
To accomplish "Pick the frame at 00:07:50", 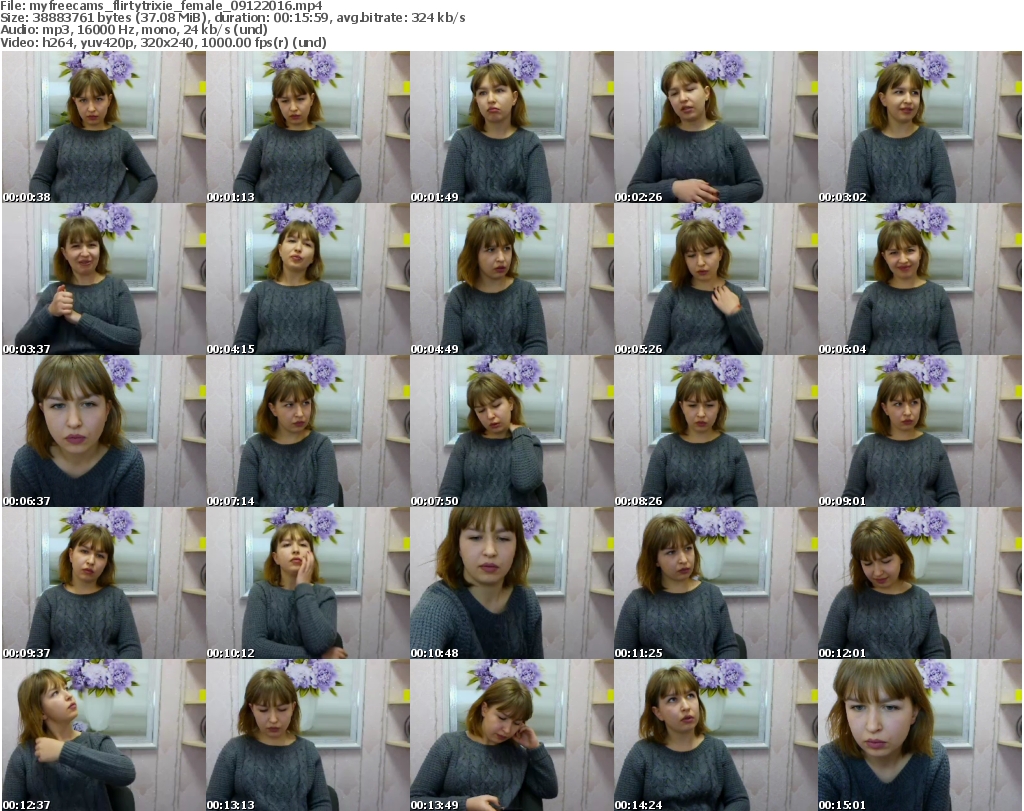I will (x=511, y=431).
